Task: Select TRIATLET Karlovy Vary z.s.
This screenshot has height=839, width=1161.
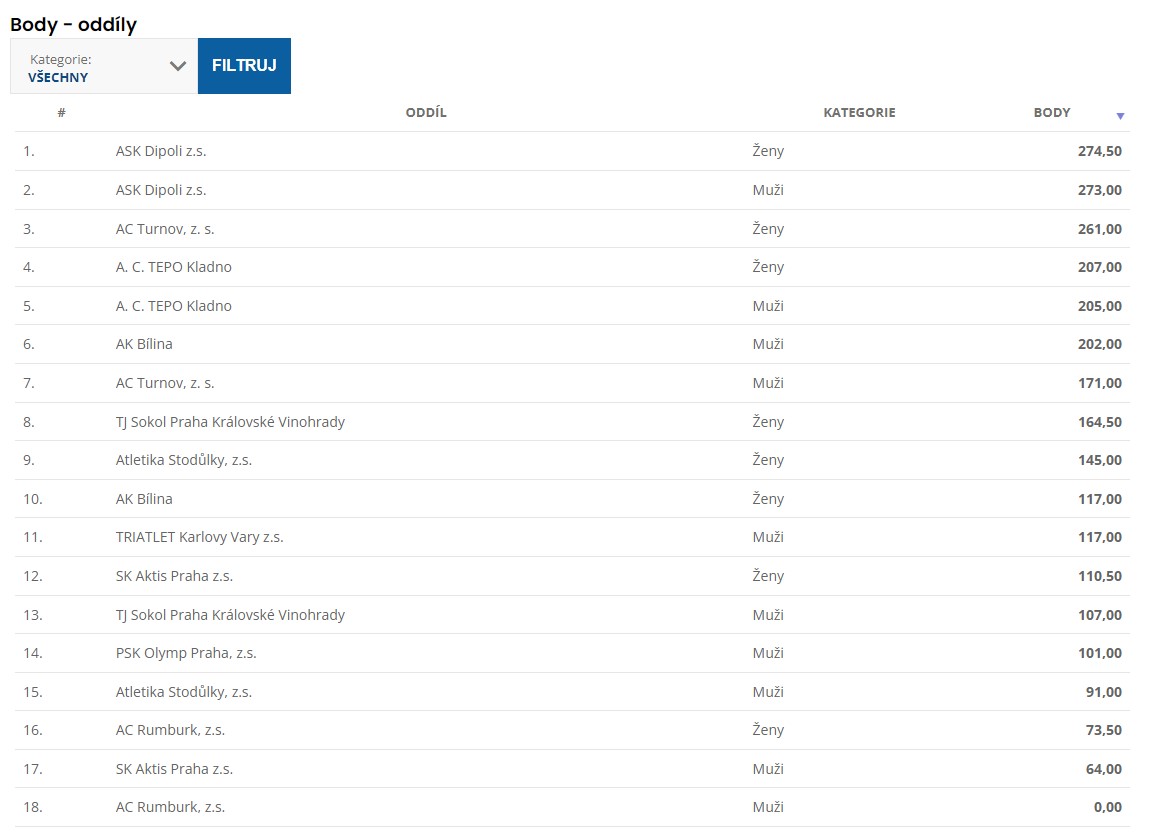Action: tap(199, 538)
